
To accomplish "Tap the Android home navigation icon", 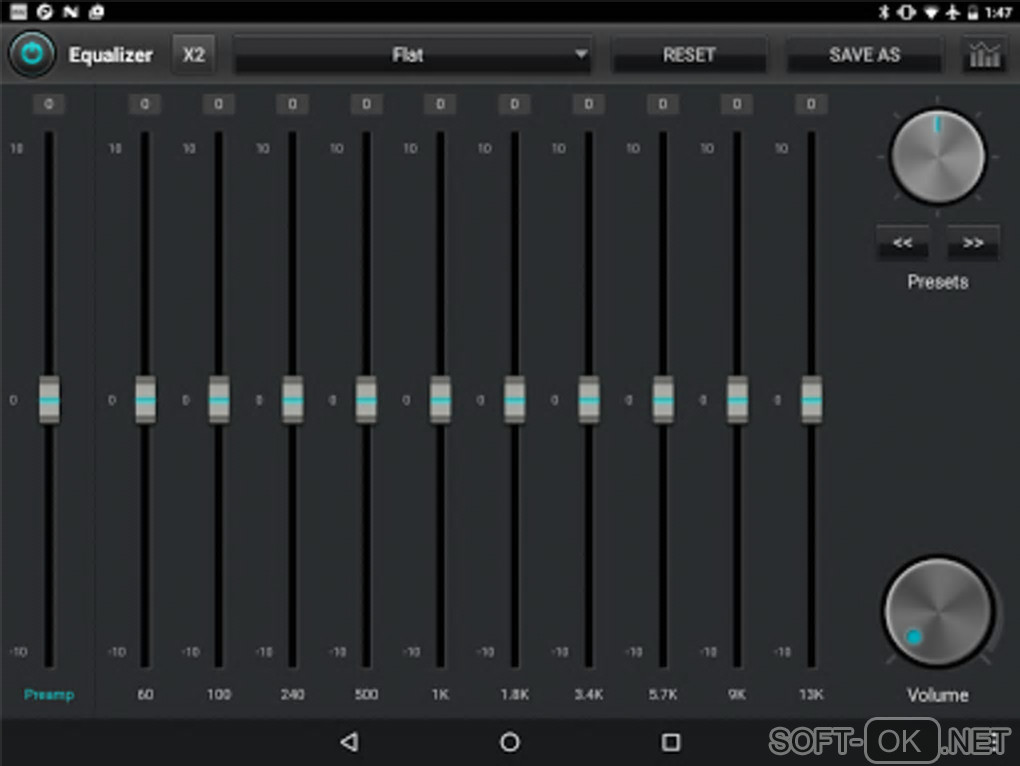I will [510, 741].
